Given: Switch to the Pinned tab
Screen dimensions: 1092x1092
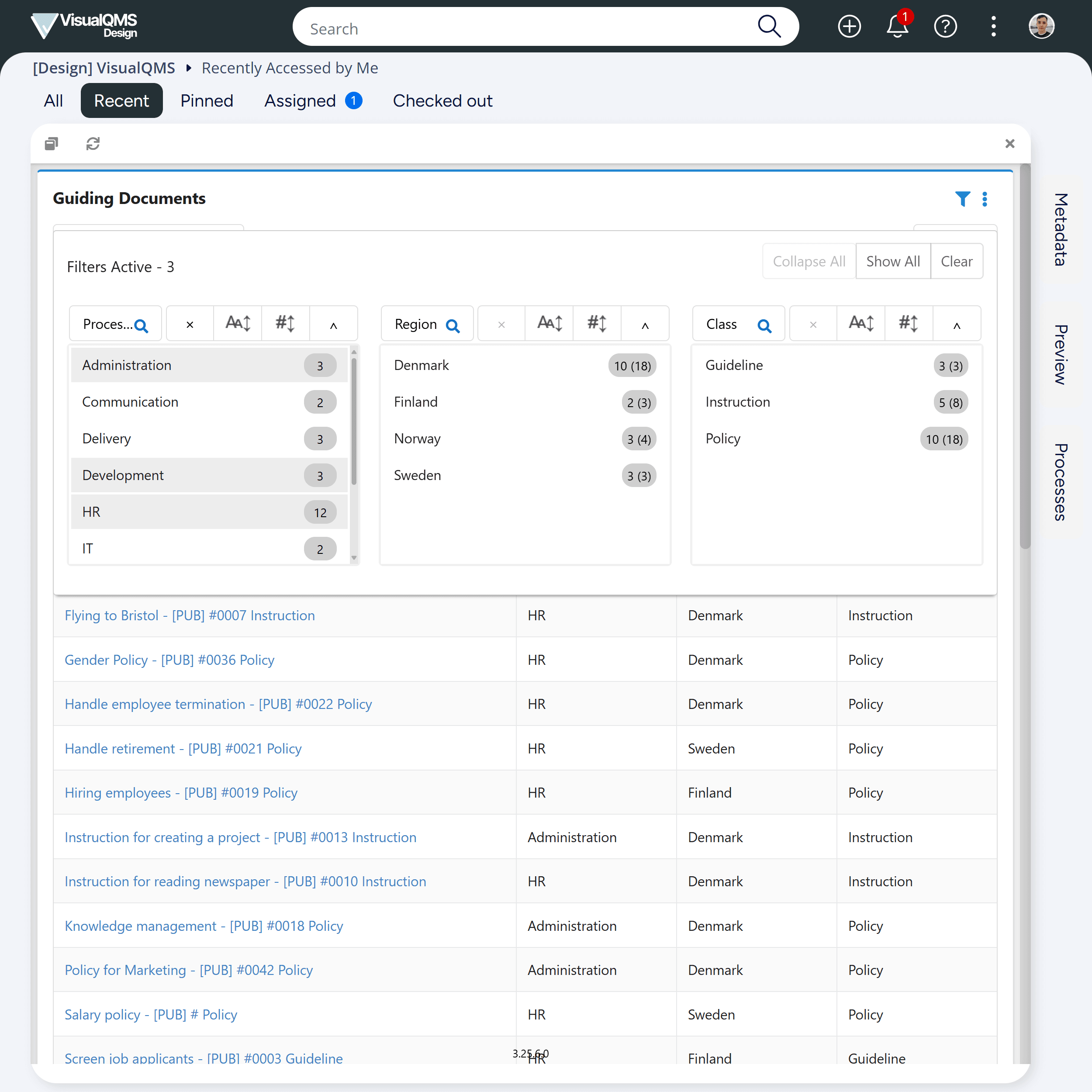Looking at the screenshot, I should (x=206, y=100).
